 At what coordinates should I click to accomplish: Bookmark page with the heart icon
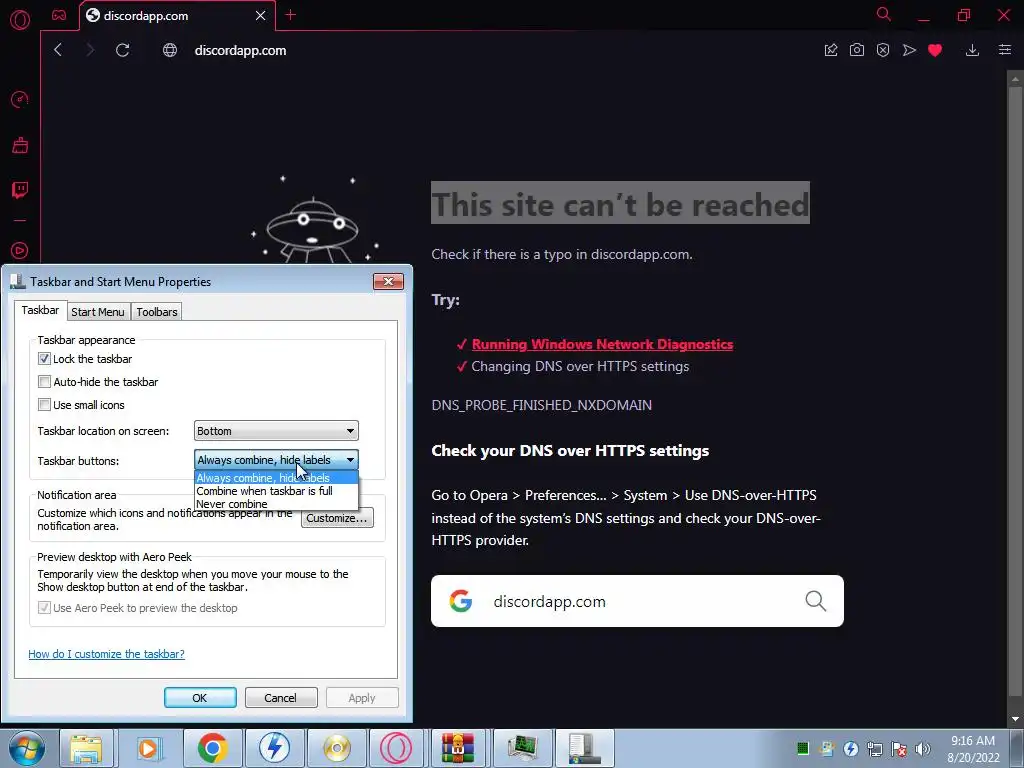pyautogui.click(x=935, y=50)
